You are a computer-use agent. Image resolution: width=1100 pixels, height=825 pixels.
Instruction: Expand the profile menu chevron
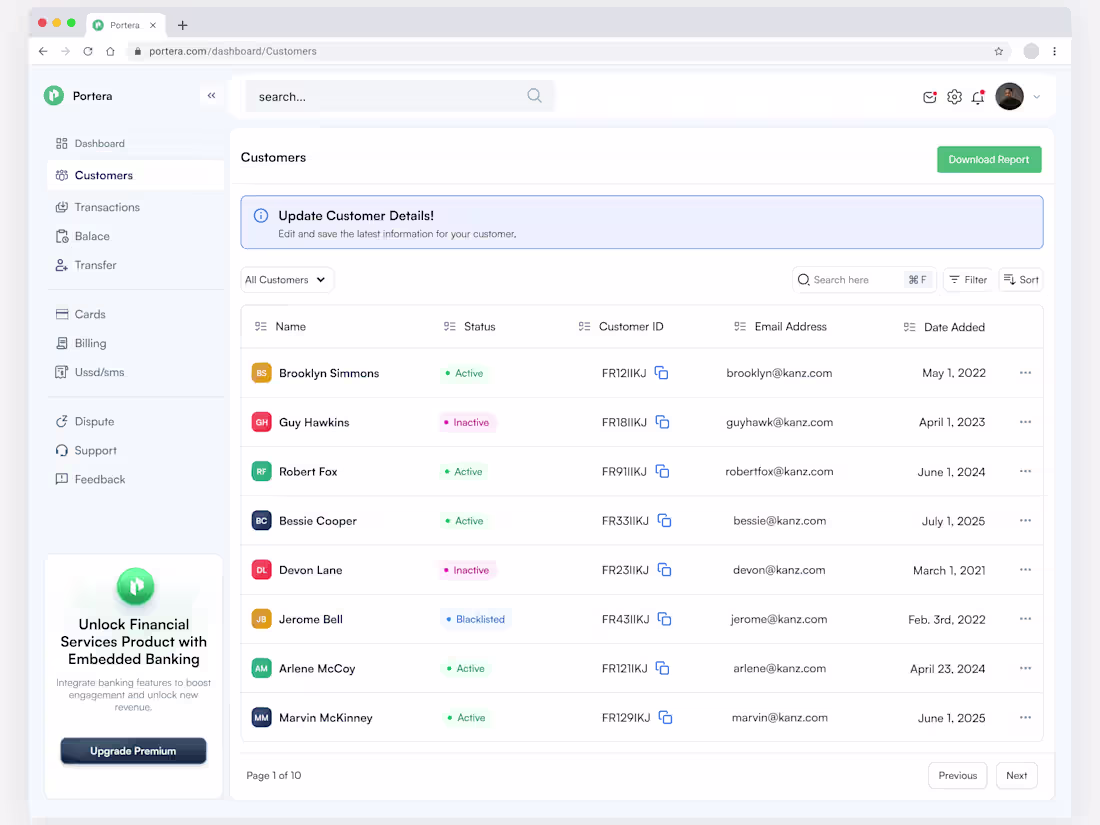[1036, 97]
